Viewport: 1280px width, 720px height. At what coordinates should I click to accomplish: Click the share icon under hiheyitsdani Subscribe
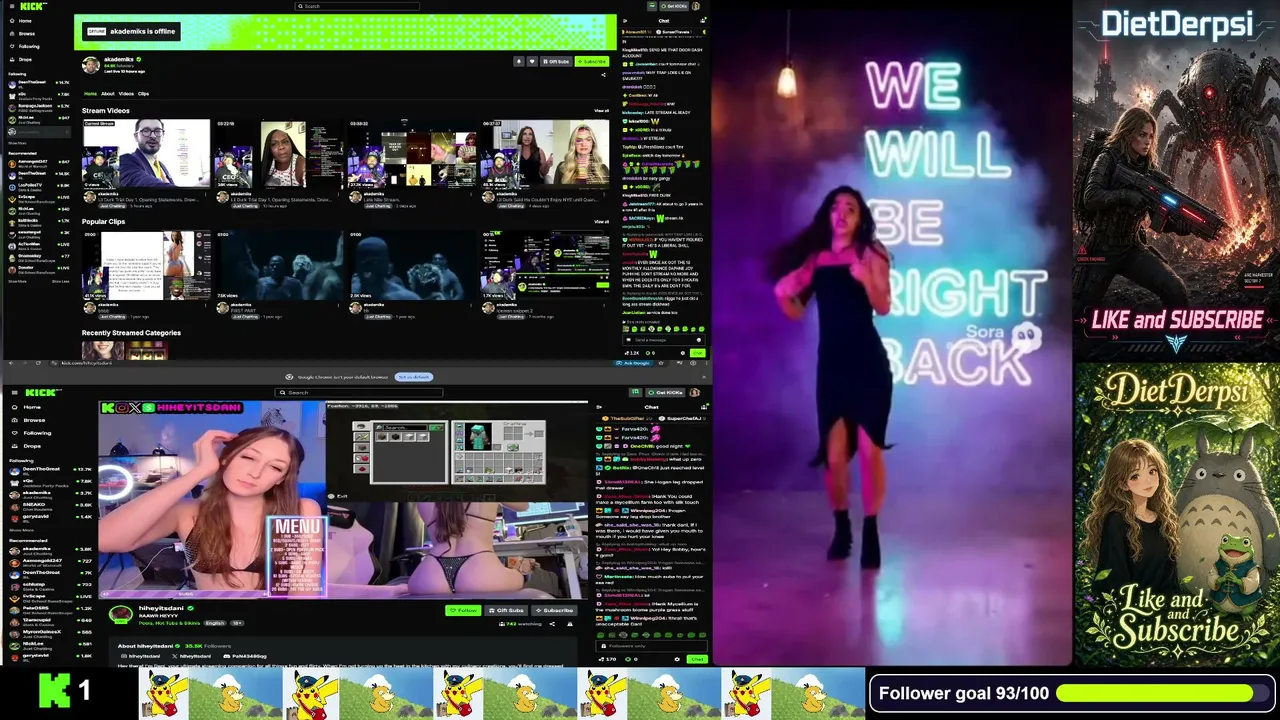pos(553,623)
